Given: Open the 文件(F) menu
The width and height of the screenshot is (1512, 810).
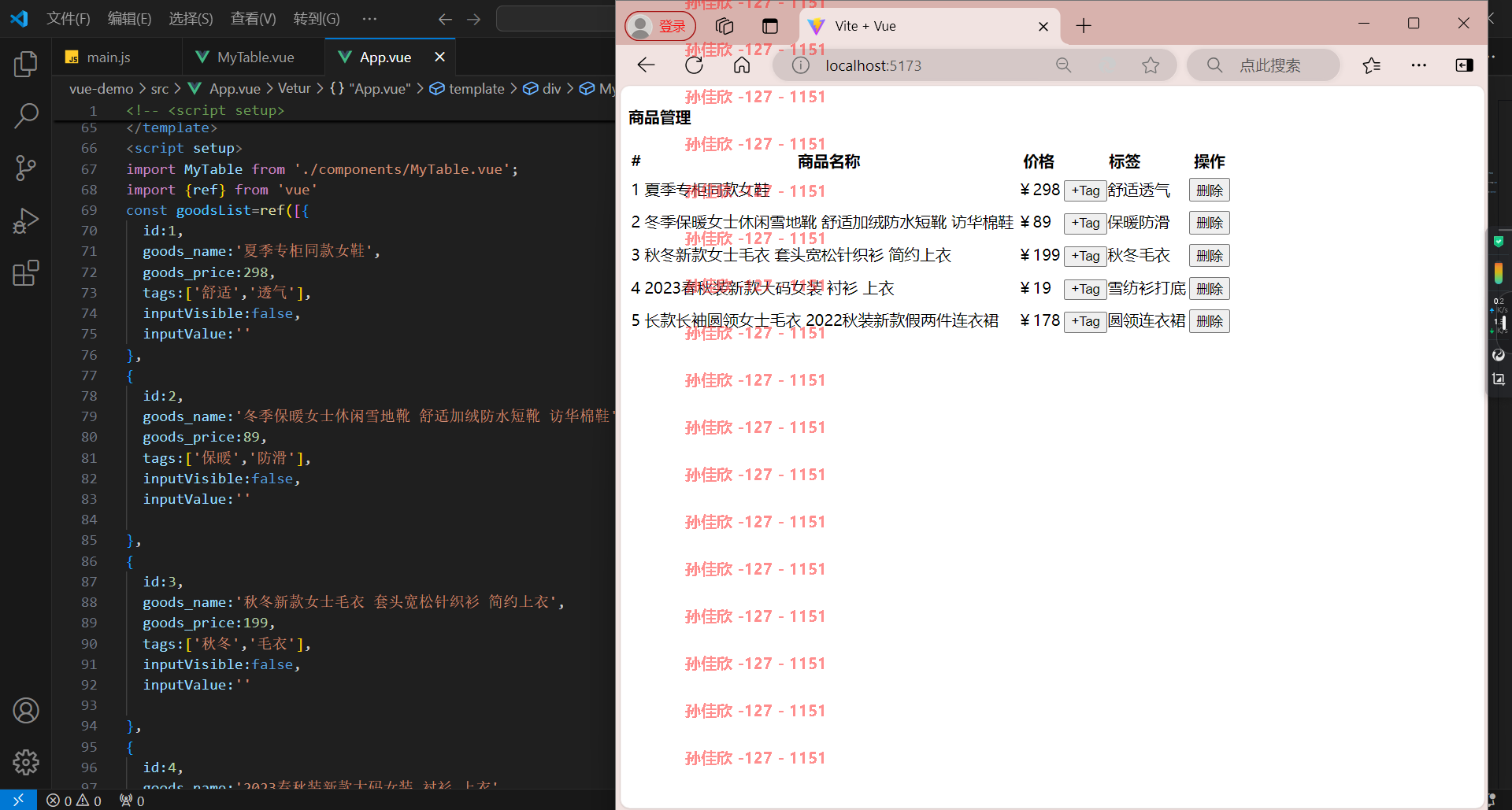Looking at the screenshot, I should point(69,18).
